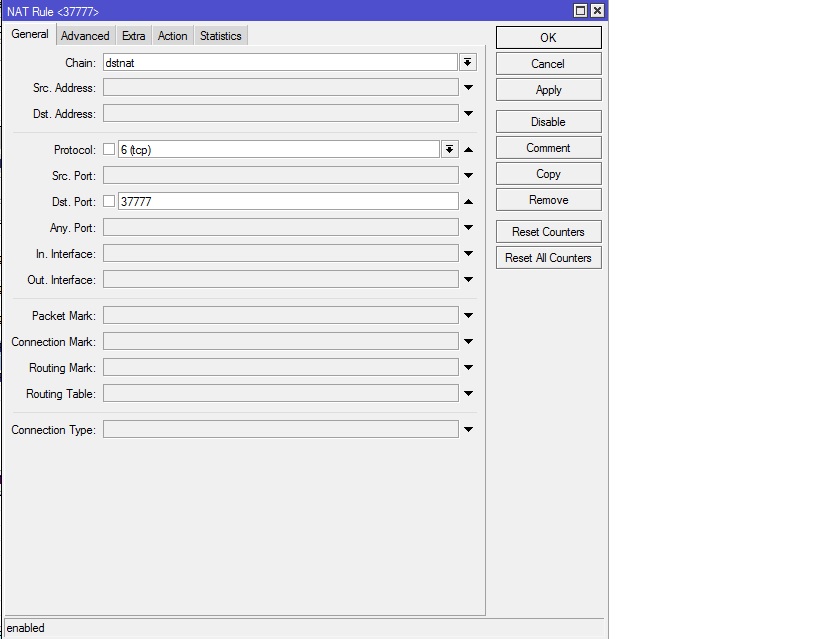Screen dimensions: 819x639
Task: Click the OK button
Action: [x=548, y=38]
